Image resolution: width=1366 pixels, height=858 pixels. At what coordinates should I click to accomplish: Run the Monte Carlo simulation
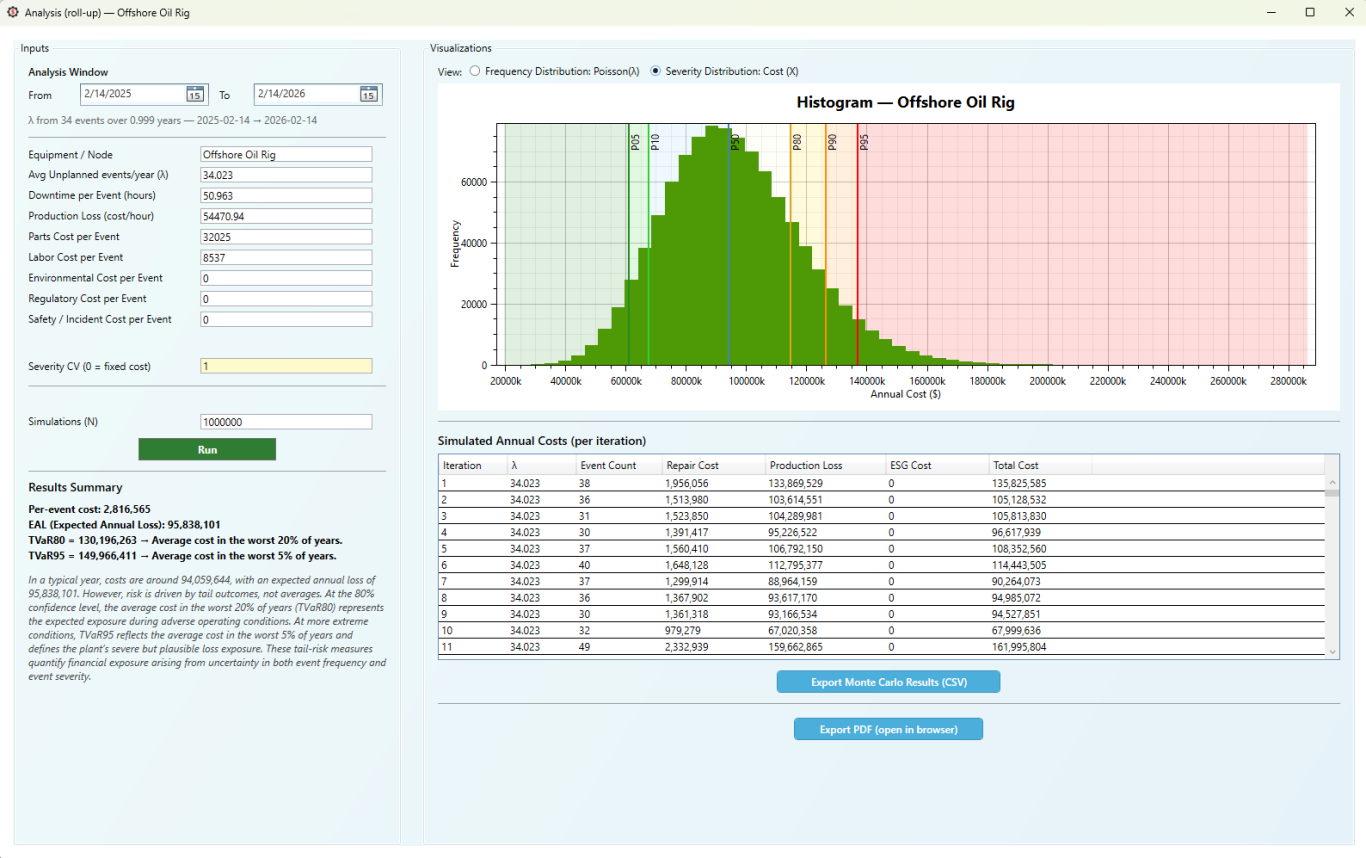pyautogui.click(x=207, y=450)
